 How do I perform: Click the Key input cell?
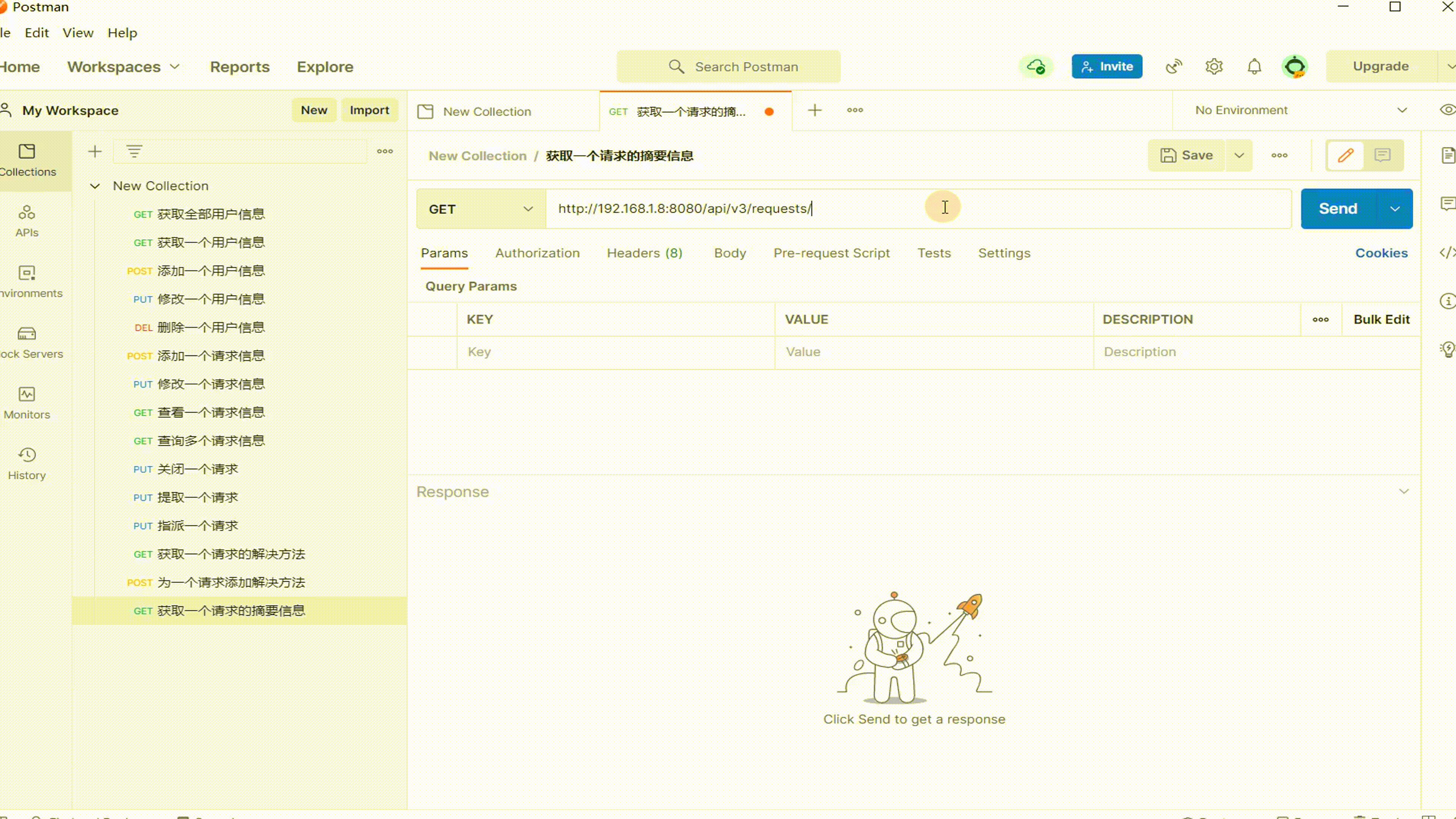[615, 352]
